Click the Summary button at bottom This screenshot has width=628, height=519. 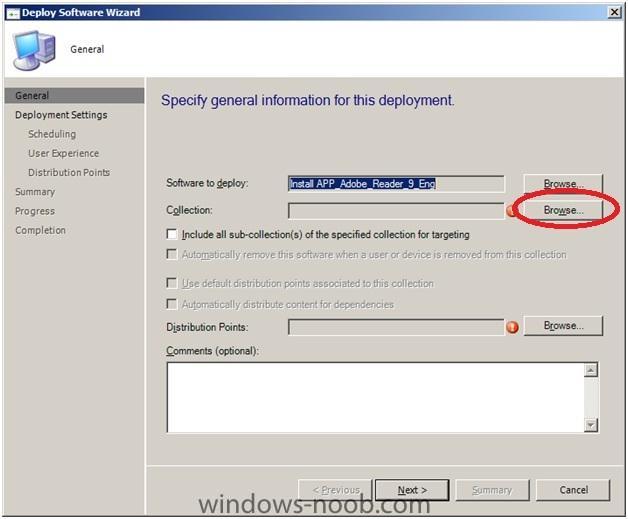492,490
